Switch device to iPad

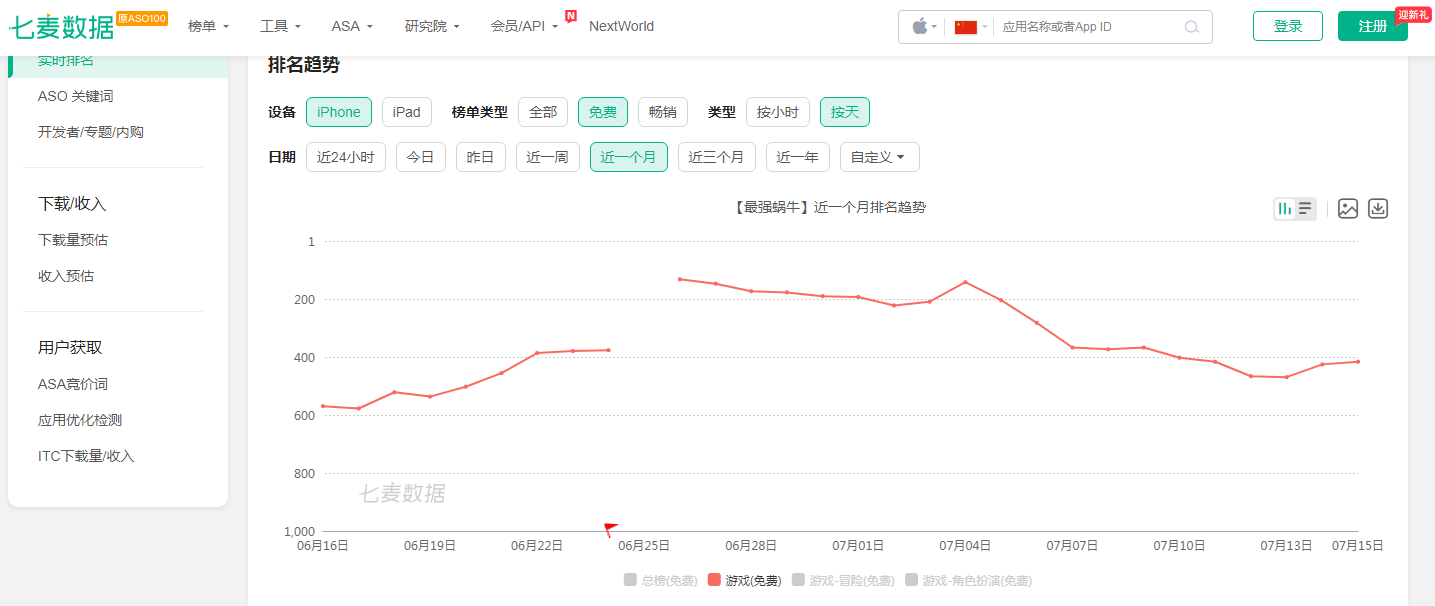click(406, 112)
